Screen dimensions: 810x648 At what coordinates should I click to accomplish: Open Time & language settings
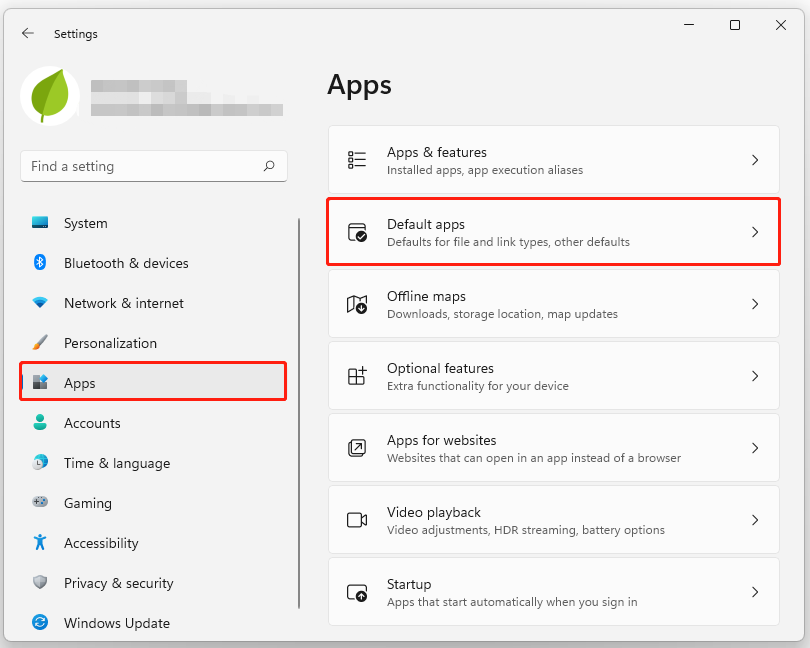tap(153, 463)
